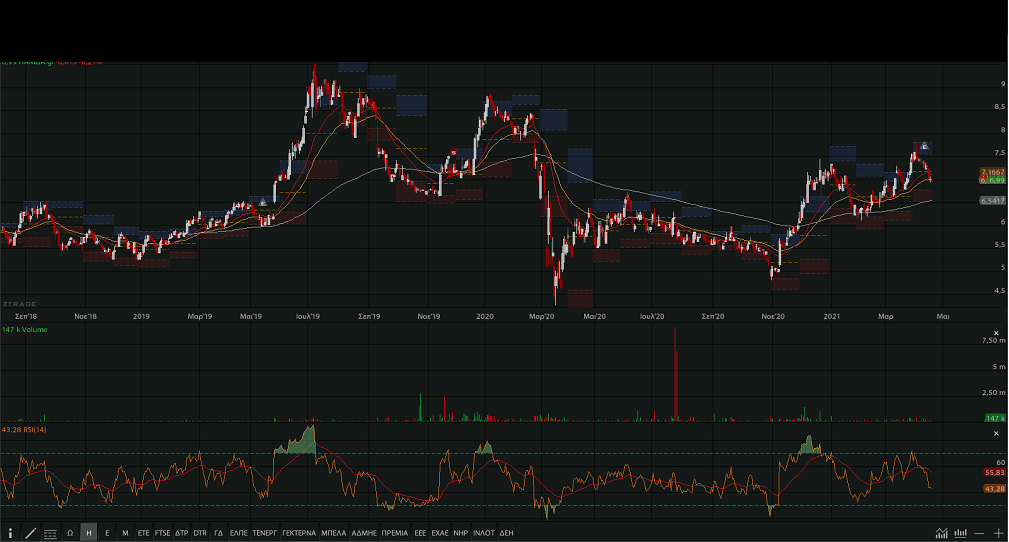This screenshot has height=542, width=1009.
Task: Open the ΓΕΚΤΕΡΝΑ symbol shortcut
Action: coord(299,533)
